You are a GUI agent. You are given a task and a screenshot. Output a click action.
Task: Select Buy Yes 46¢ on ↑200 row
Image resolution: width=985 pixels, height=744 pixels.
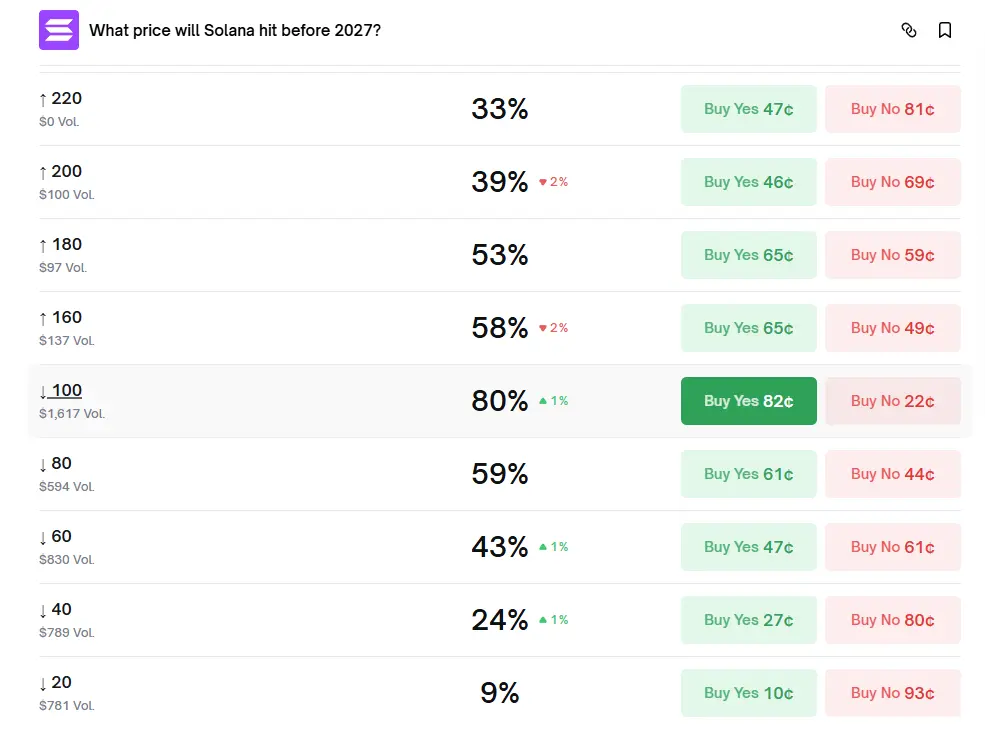click(x=748, y=182)
